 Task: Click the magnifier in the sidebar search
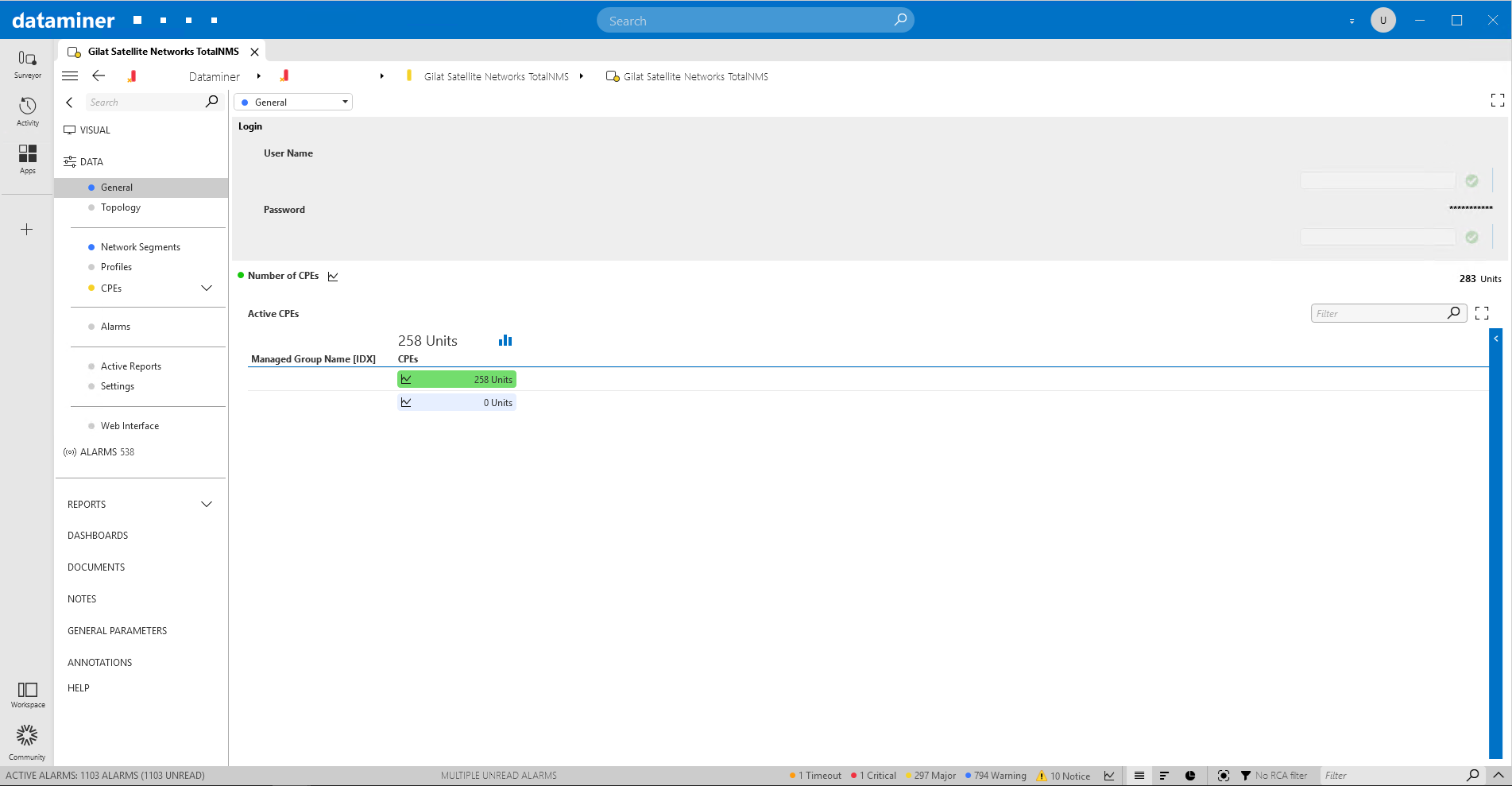211,102
